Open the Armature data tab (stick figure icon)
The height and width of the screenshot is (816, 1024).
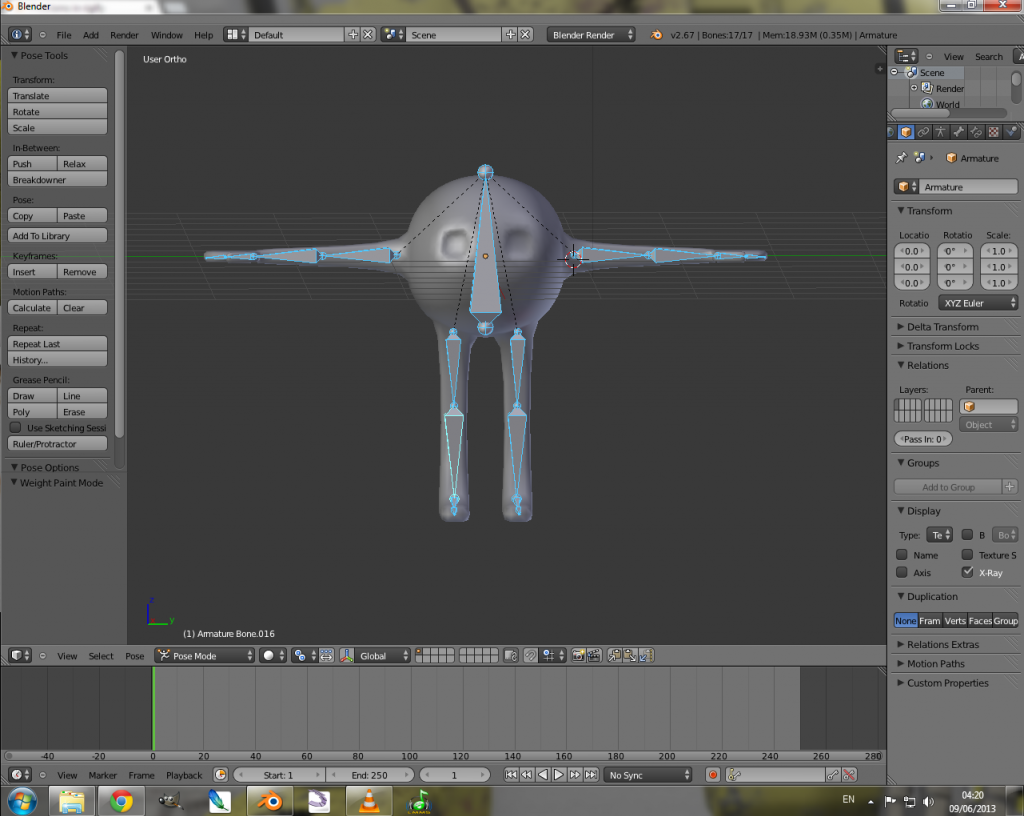[940, 132]
